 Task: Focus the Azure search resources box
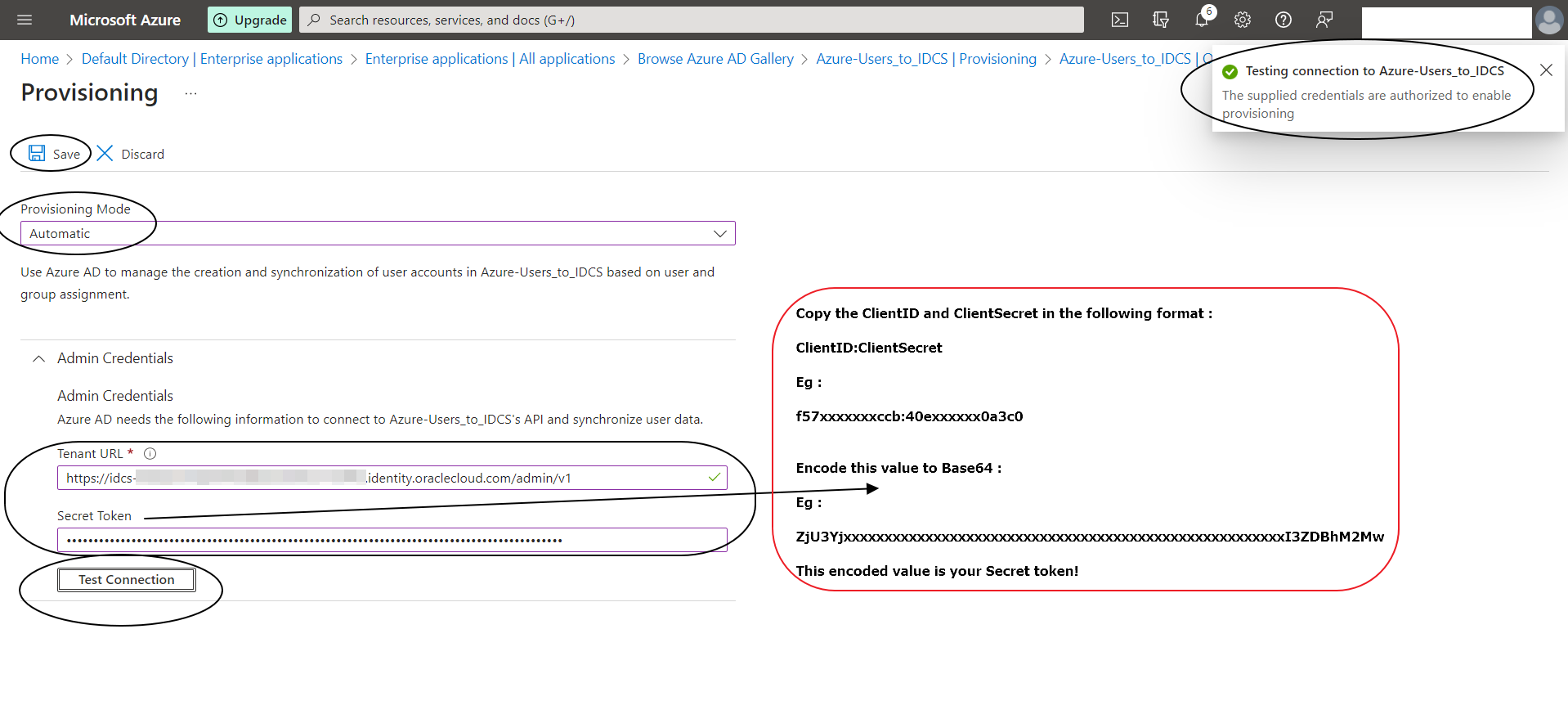tap(692, 20)
